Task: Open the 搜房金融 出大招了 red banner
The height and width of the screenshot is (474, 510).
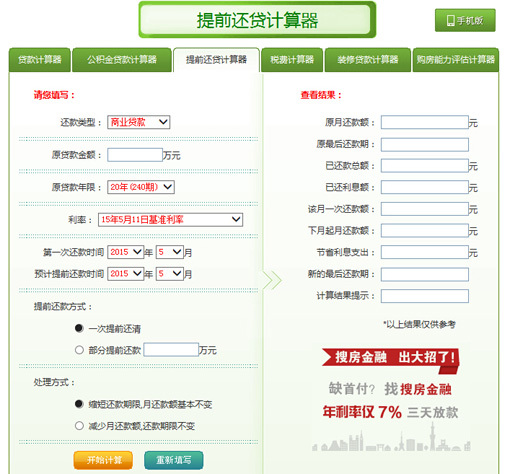Action: point(390,360)
